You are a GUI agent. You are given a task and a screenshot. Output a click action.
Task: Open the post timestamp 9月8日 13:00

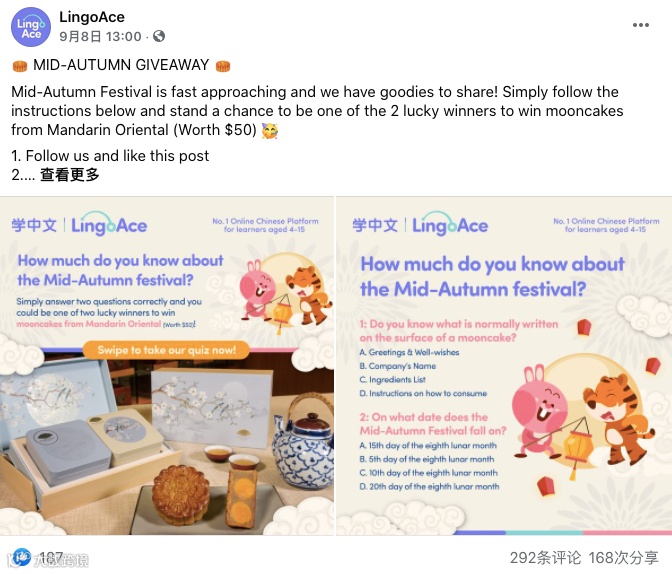[100, 36]
